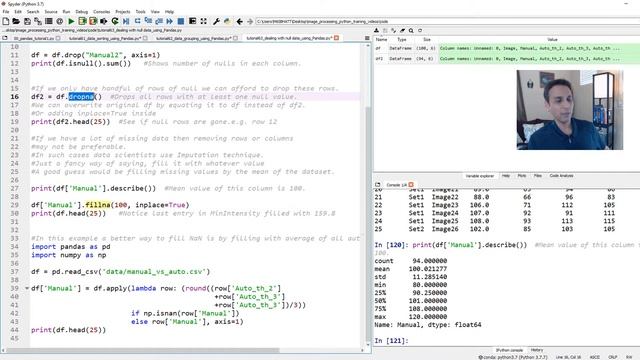Browse tabs button left of editor tabs
Image resolution: width=640 pixels, height=360 pixels.
coord(5,38)
